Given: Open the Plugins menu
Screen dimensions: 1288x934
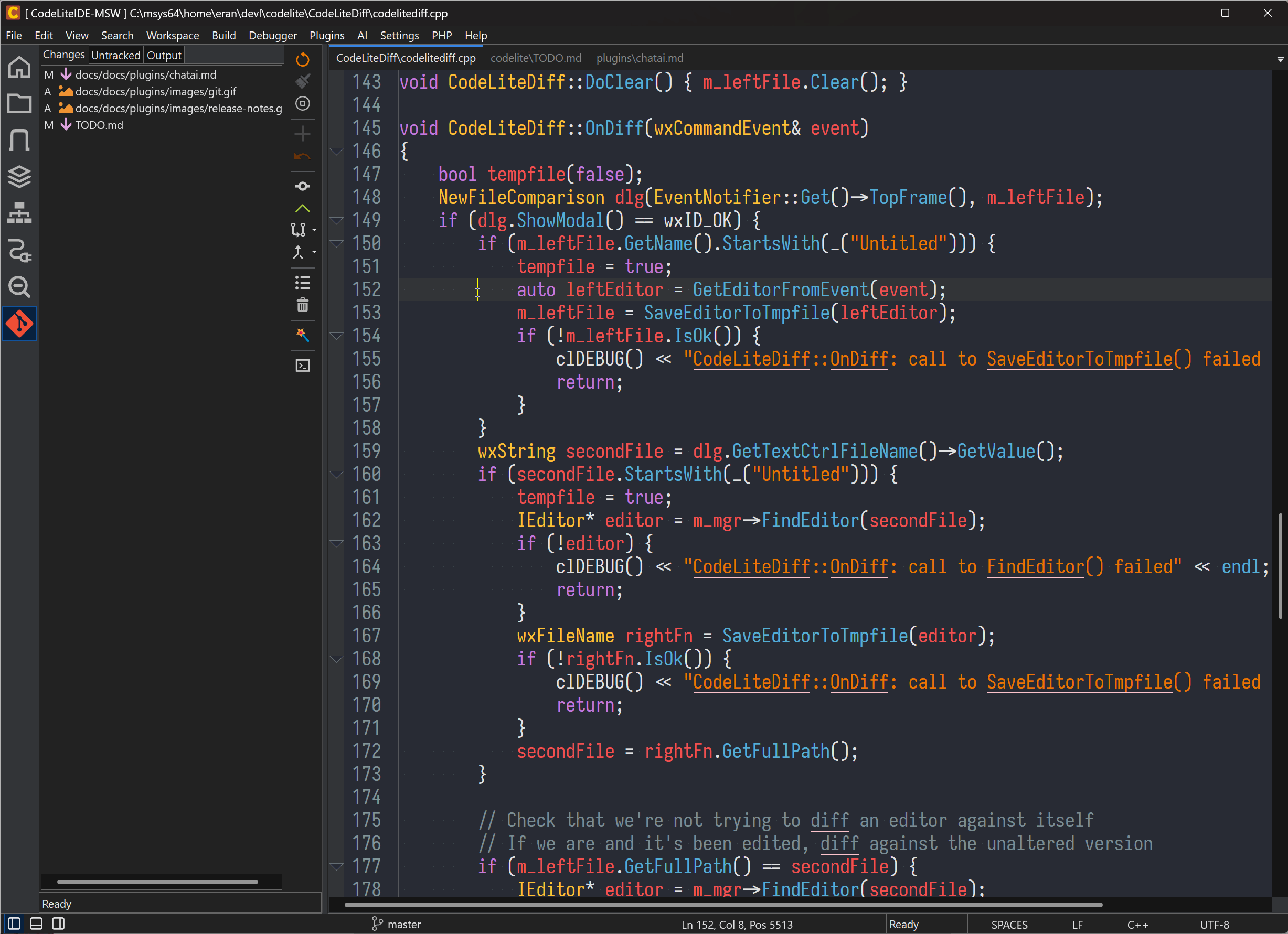Looking at the screenshot, I should (x=326, y=35).
